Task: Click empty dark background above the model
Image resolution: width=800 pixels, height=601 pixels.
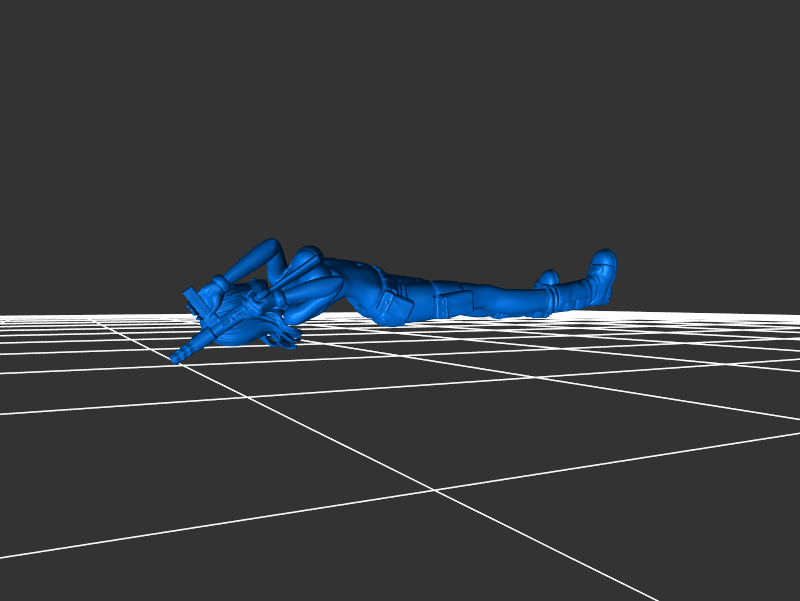Action: coord(400,120)
